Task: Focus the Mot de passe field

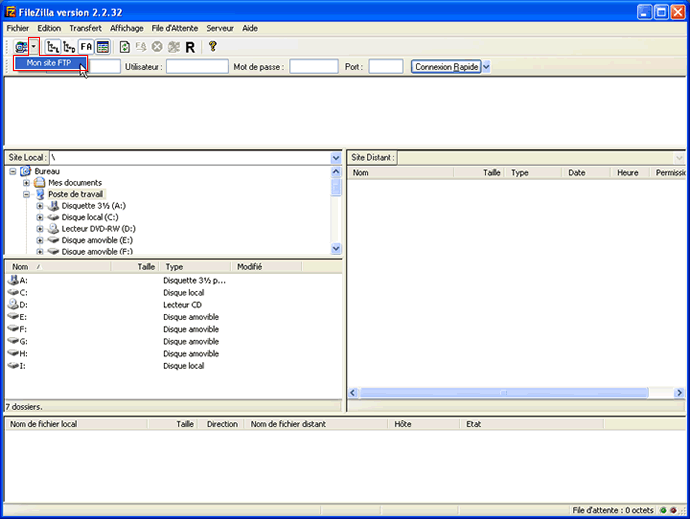Action: [314, 66]
